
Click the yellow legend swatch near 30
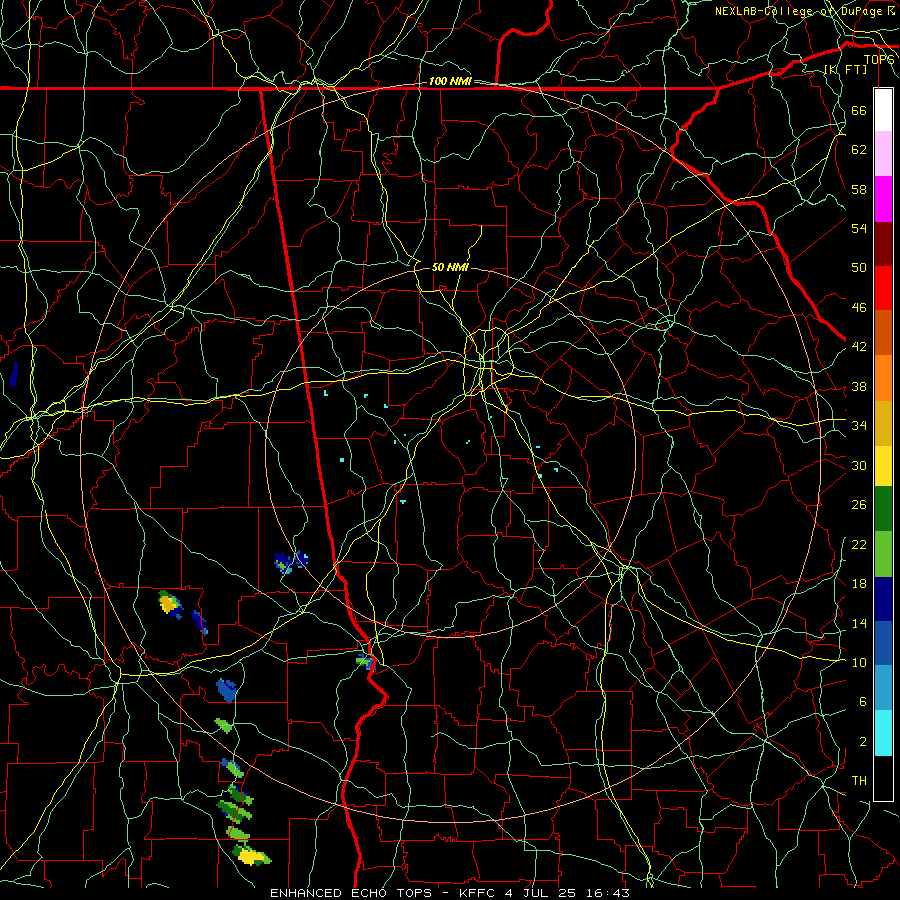point(883,465)
